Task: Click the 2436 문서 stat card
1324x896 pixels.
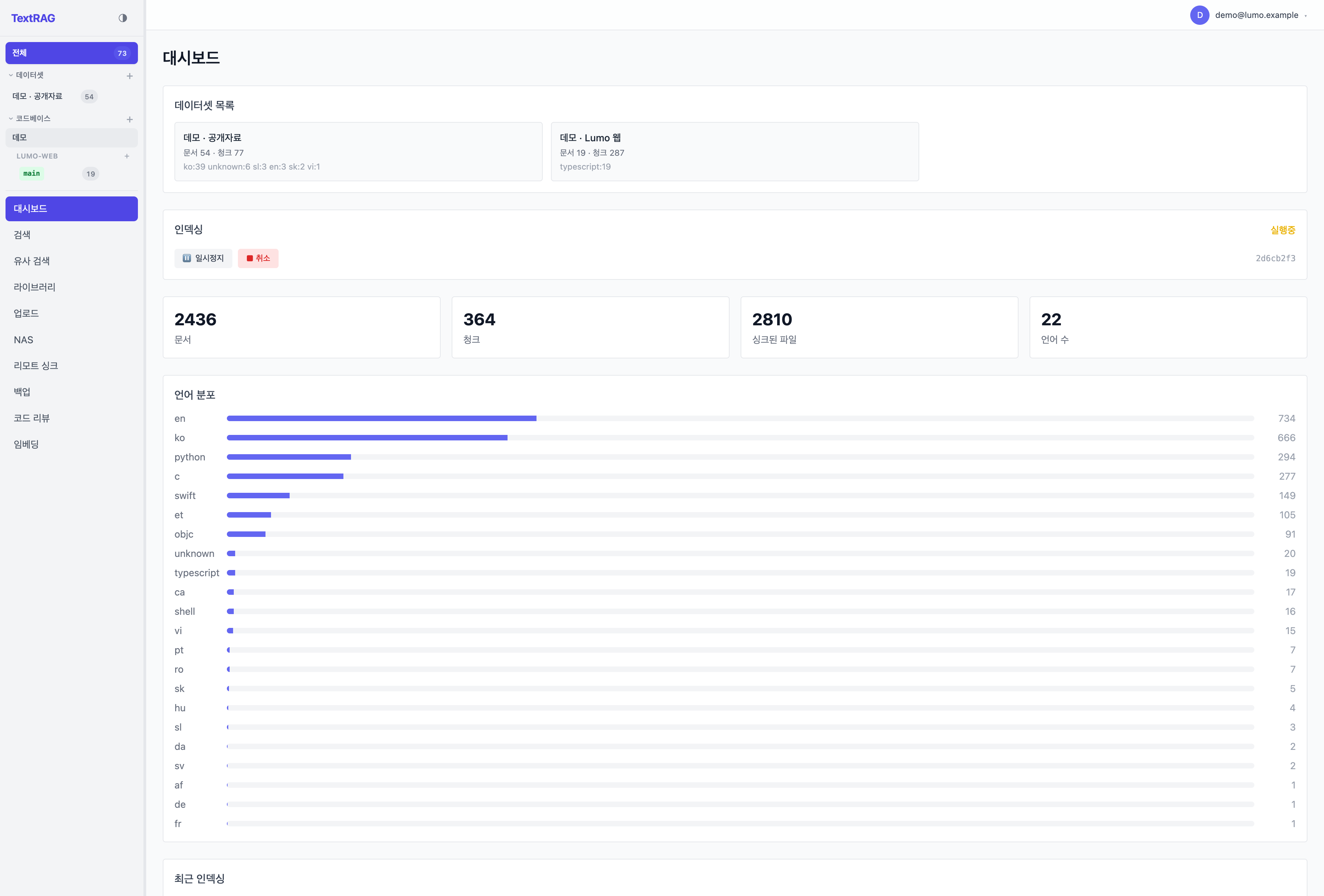Action: click(301, 327)
